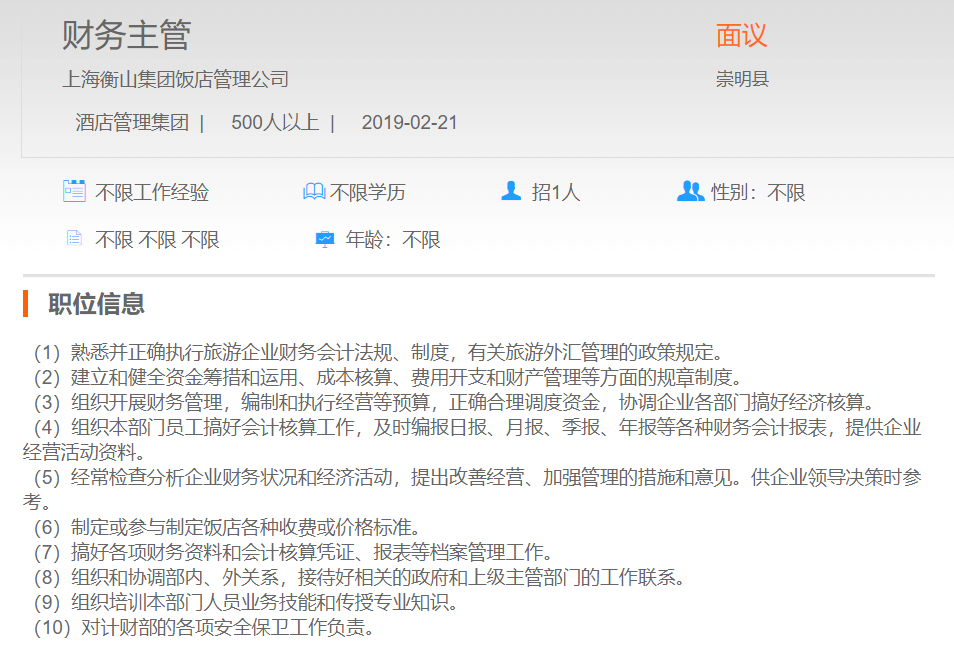This screenshot has width=954, height=667.
Task: Click the single person icon beside 招1人
Action: point(511,191)
